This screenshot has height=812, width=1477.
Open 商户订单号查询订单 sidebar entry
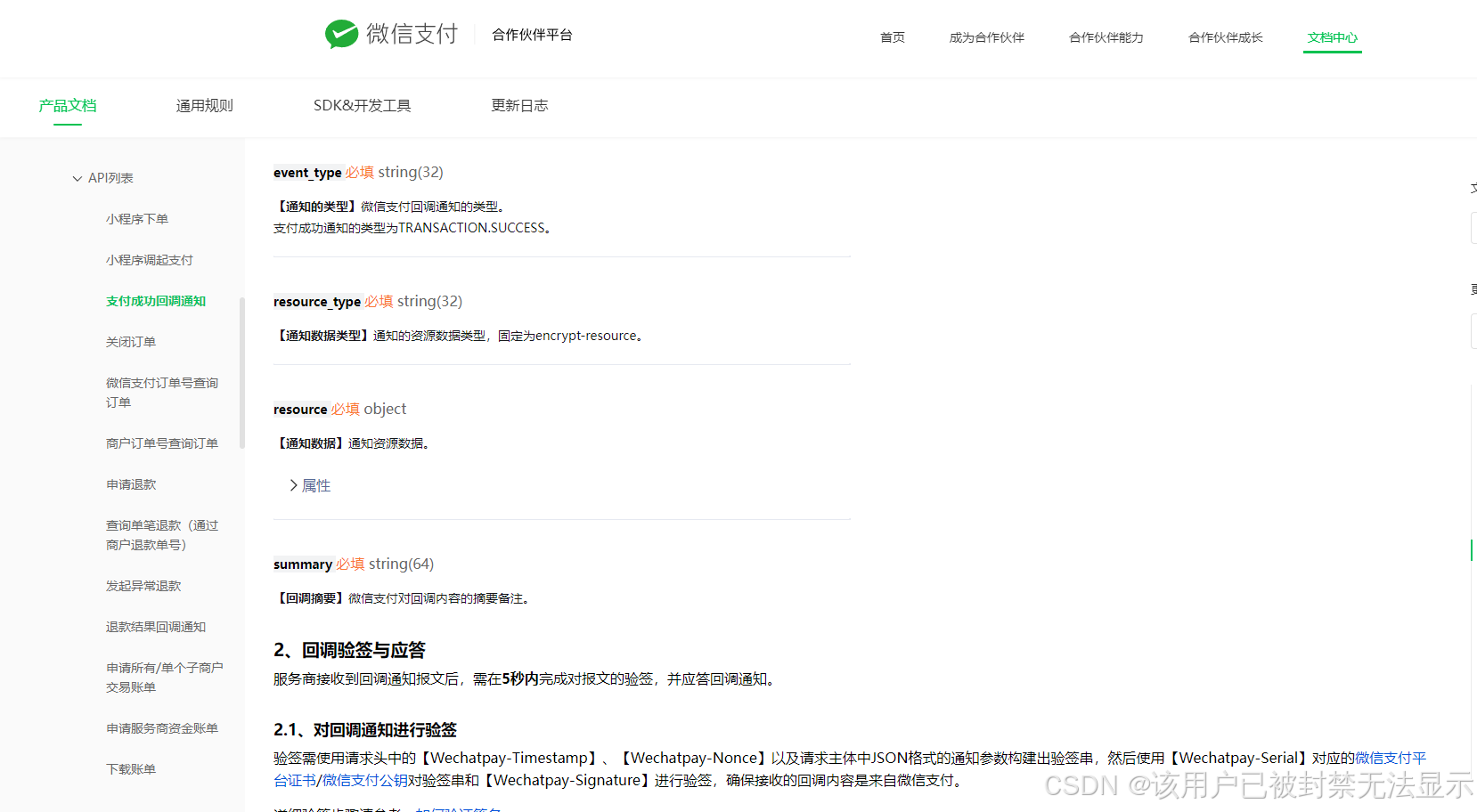[161, 443]
